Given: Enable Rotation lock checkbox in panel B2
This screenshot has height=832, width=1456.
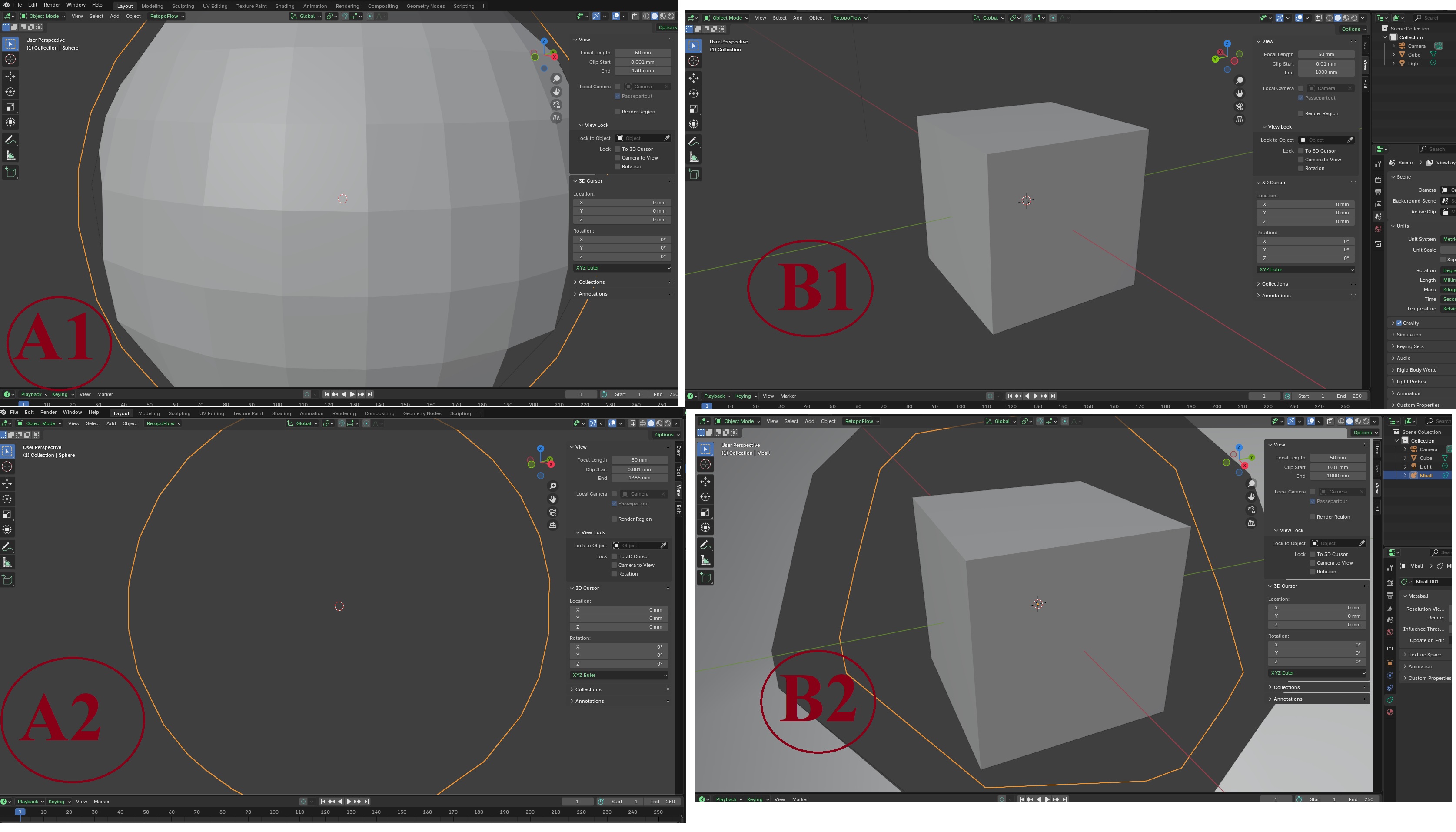Looking at the screenshot, I should click(1313, 572).
